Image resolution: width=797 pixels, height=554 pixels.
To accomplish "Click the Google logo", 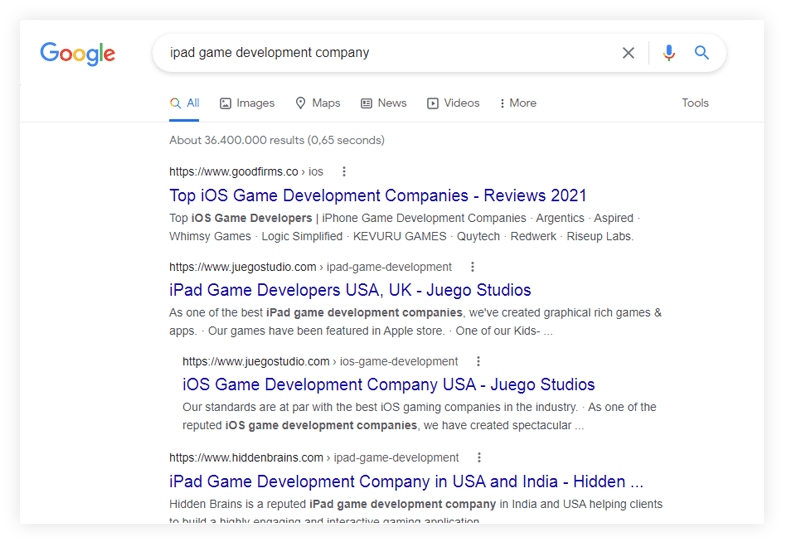I will point(78,53).
